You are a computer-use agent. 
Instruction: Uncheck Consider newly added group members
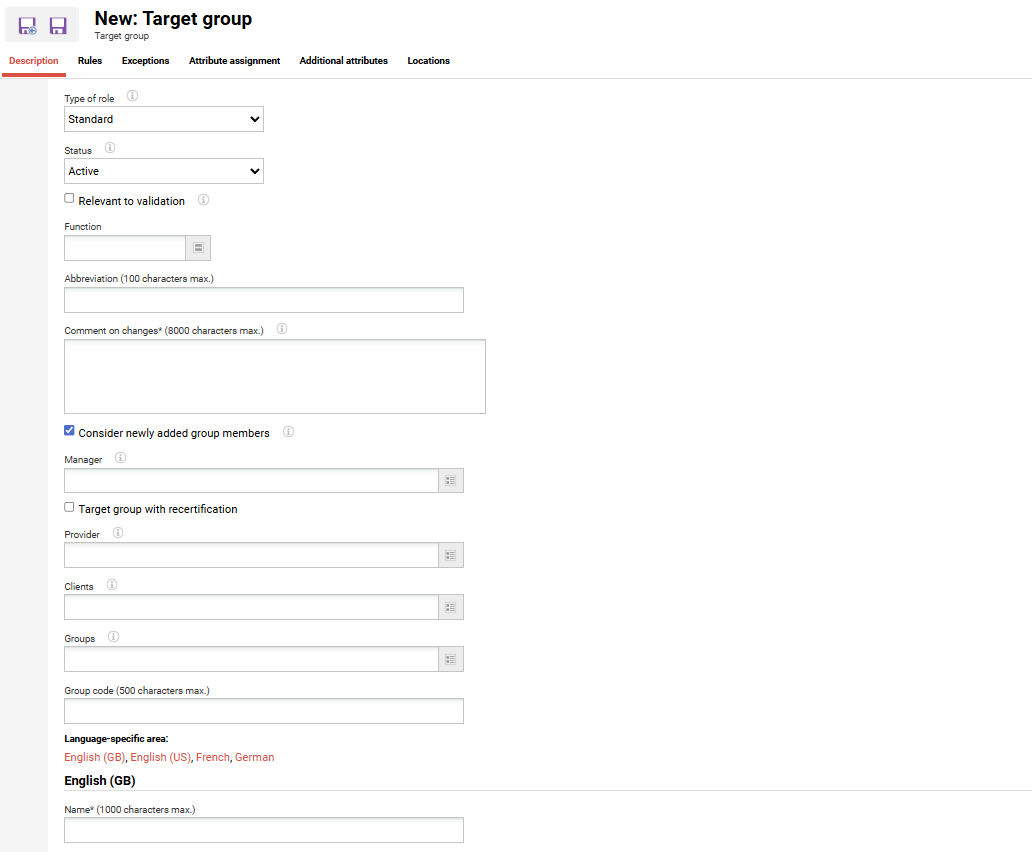pos(69,430)
